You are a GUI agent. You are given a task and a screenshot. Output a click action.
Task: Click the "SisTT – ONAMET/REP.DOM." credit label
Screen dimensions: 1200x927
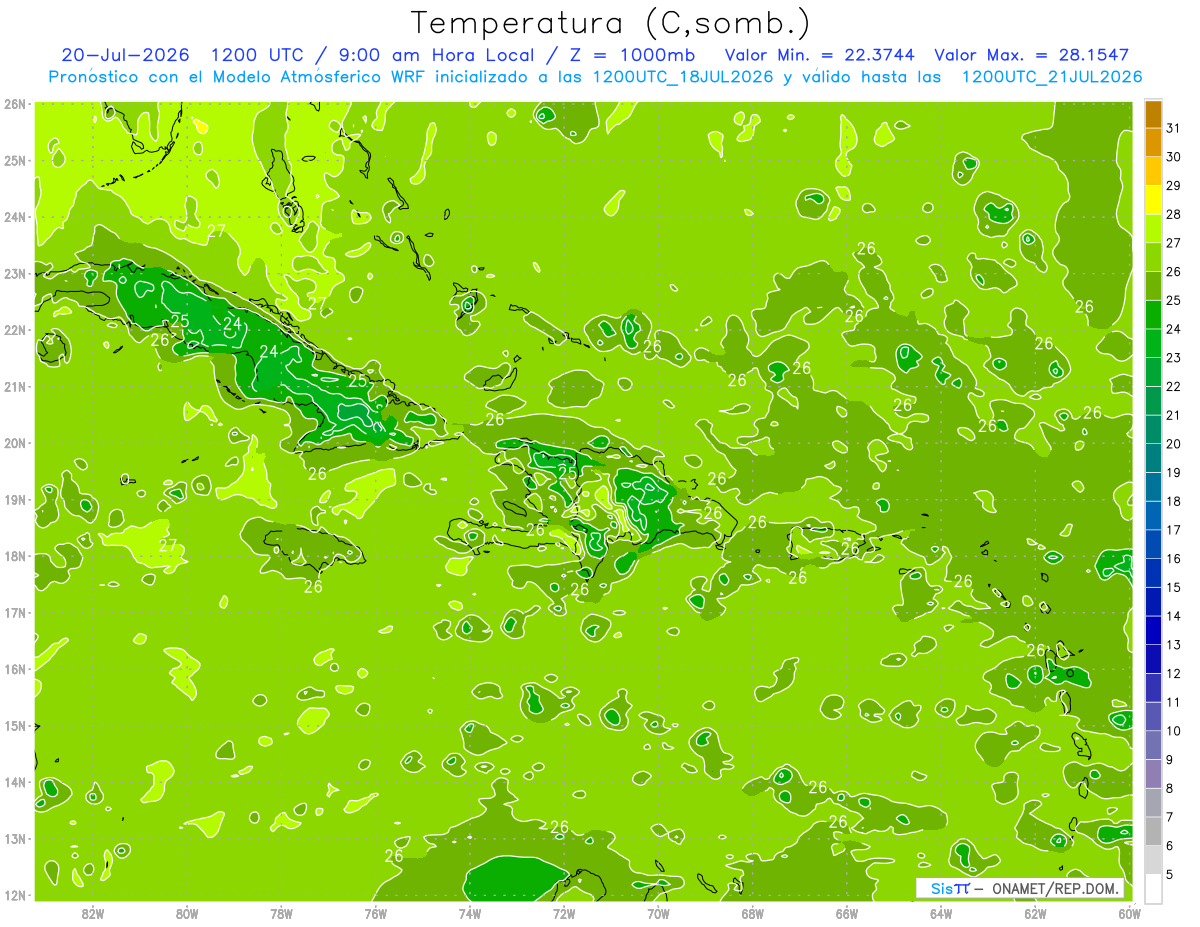(x=1019, y=888)
